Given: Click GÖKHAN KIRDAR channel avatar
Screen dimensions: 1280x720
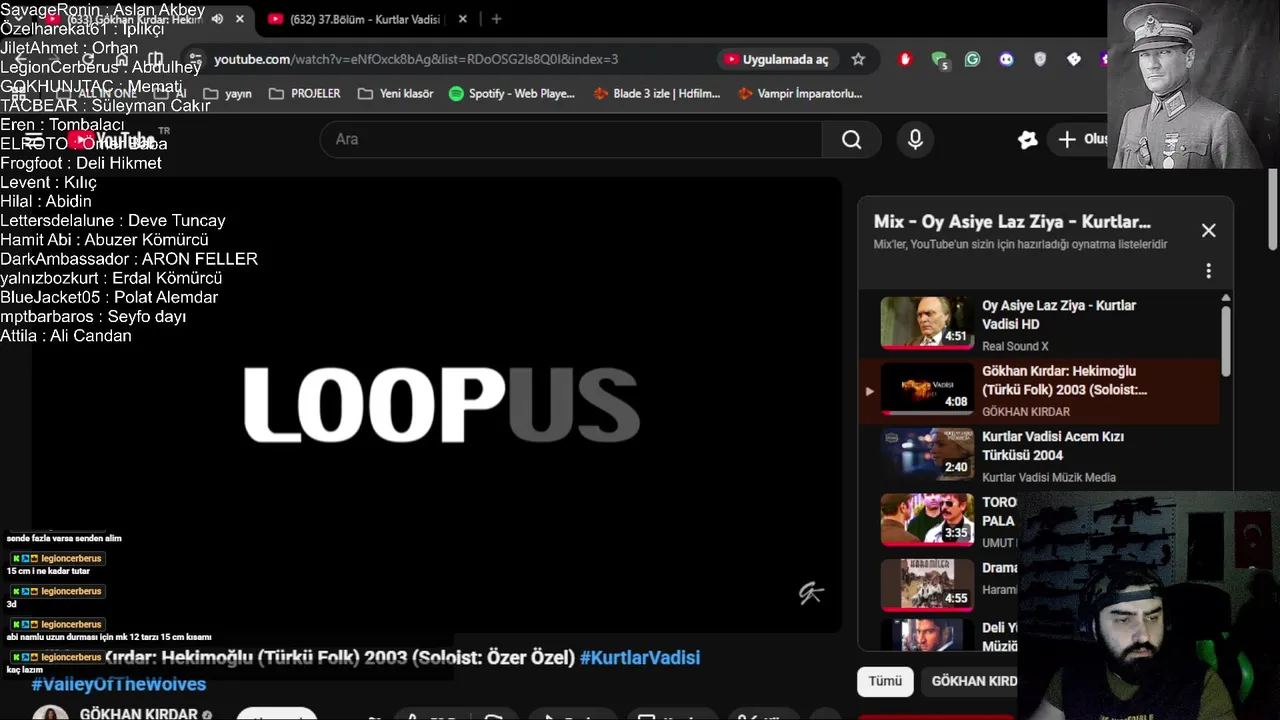Looking at the screenshot, I should [x=51, y=713].
